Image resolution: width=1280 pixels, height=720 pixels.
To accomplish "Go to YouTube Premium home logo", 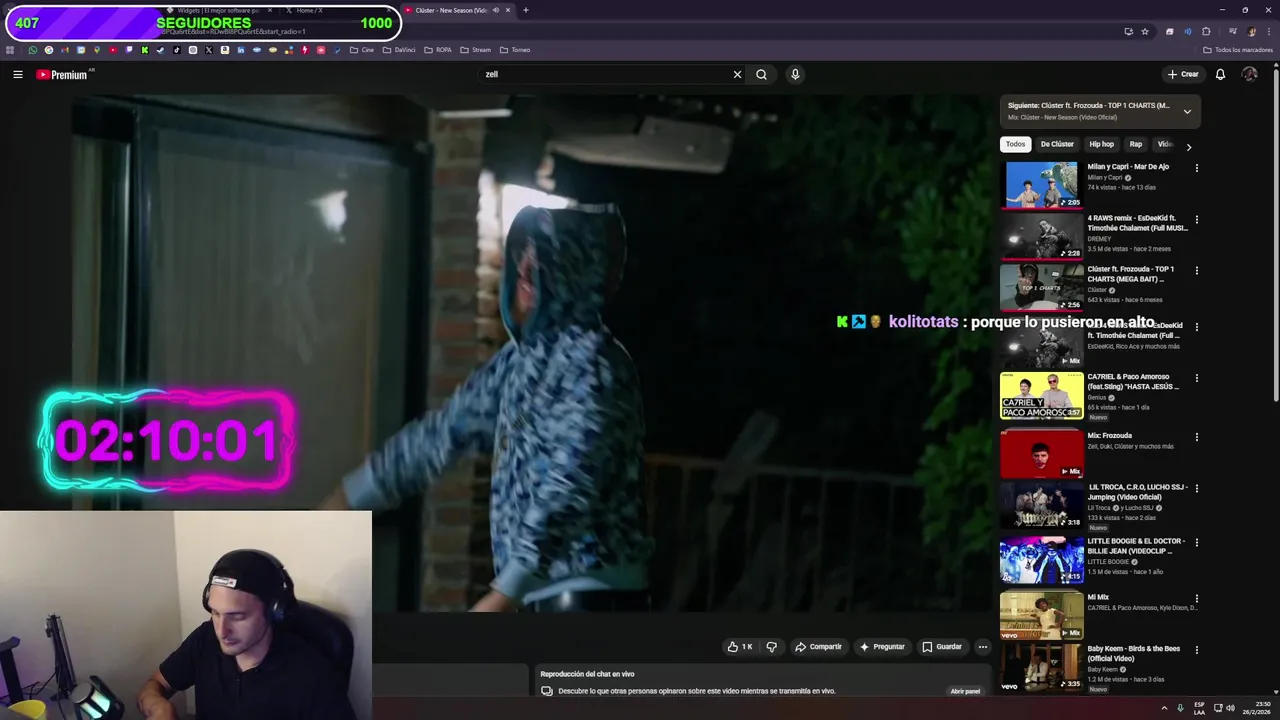I will [x=62, y=75].
